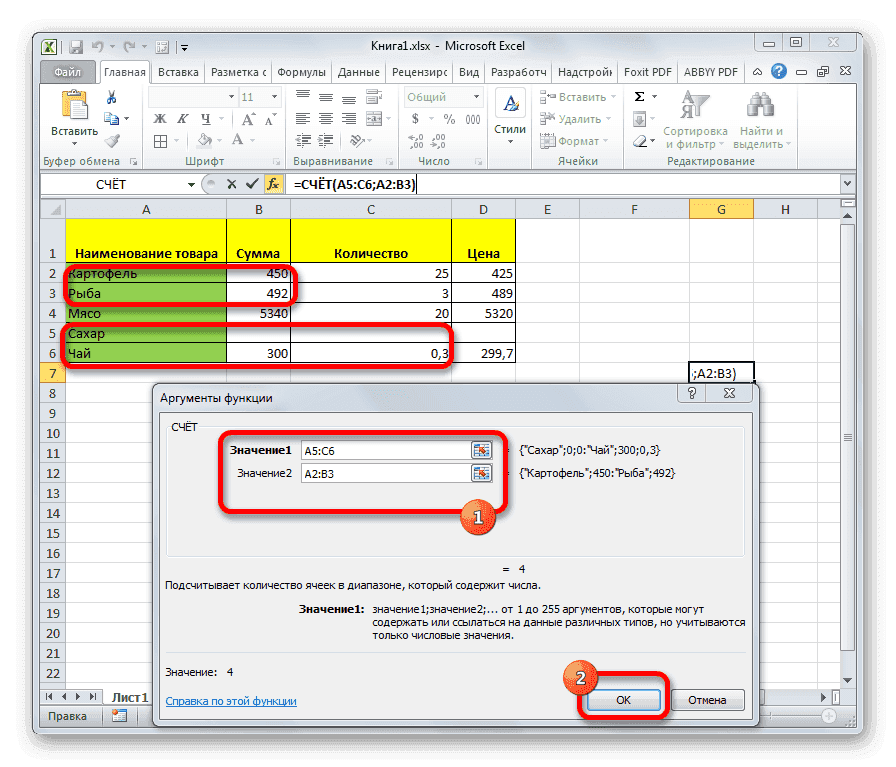Screen dimensions: 896x767
Task: Toggle underline formatting (Ч)
Action: click(205, 119)
